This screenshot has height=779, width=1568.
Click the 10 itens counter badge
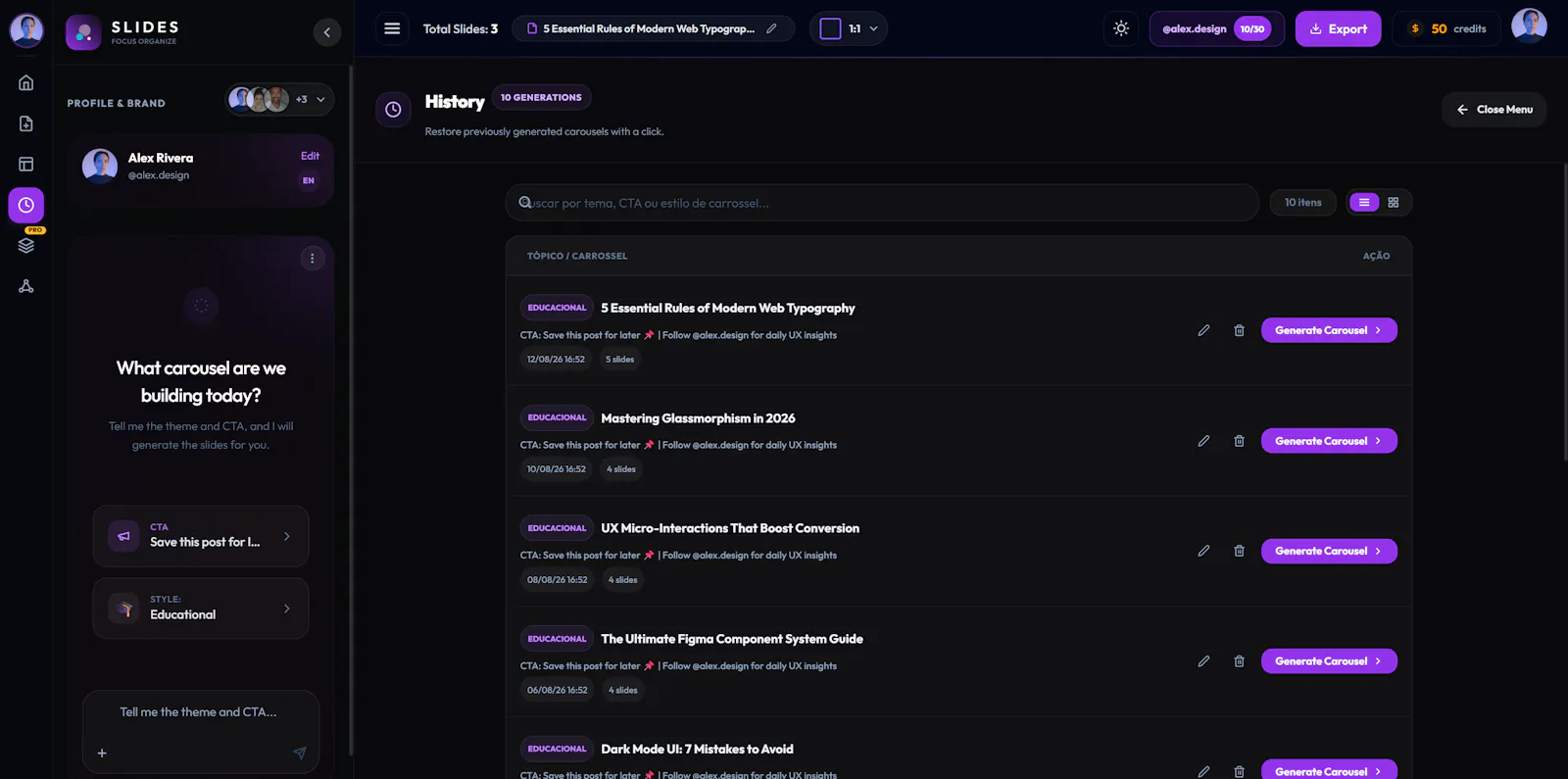(x=1303, y=202)
